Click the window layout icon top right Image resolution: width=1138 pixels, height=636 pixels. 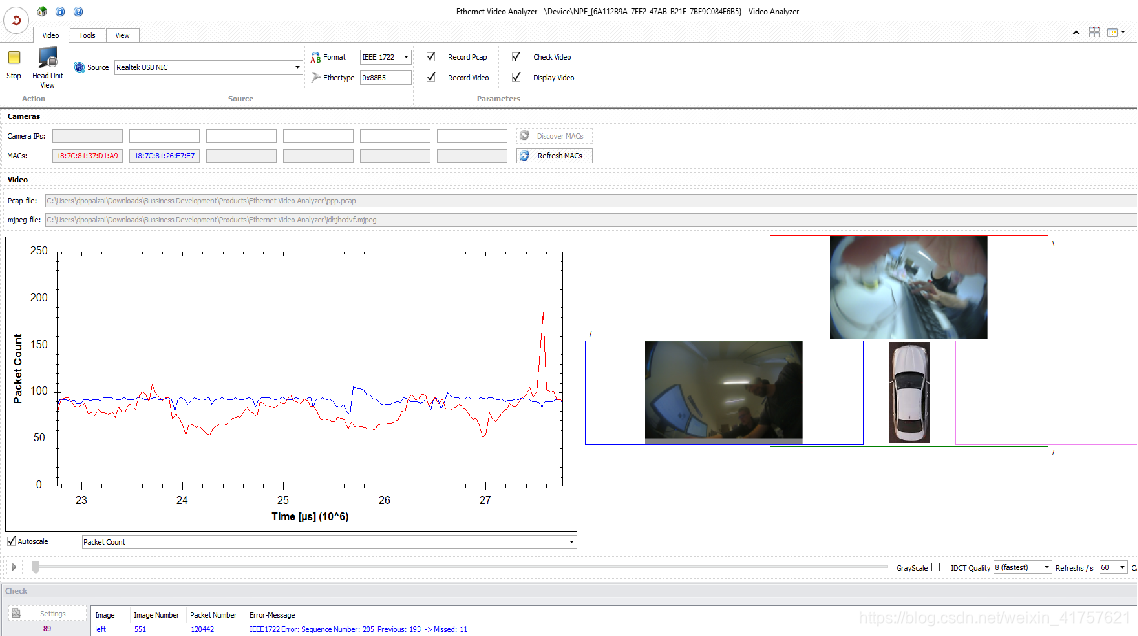point(1094,33)
